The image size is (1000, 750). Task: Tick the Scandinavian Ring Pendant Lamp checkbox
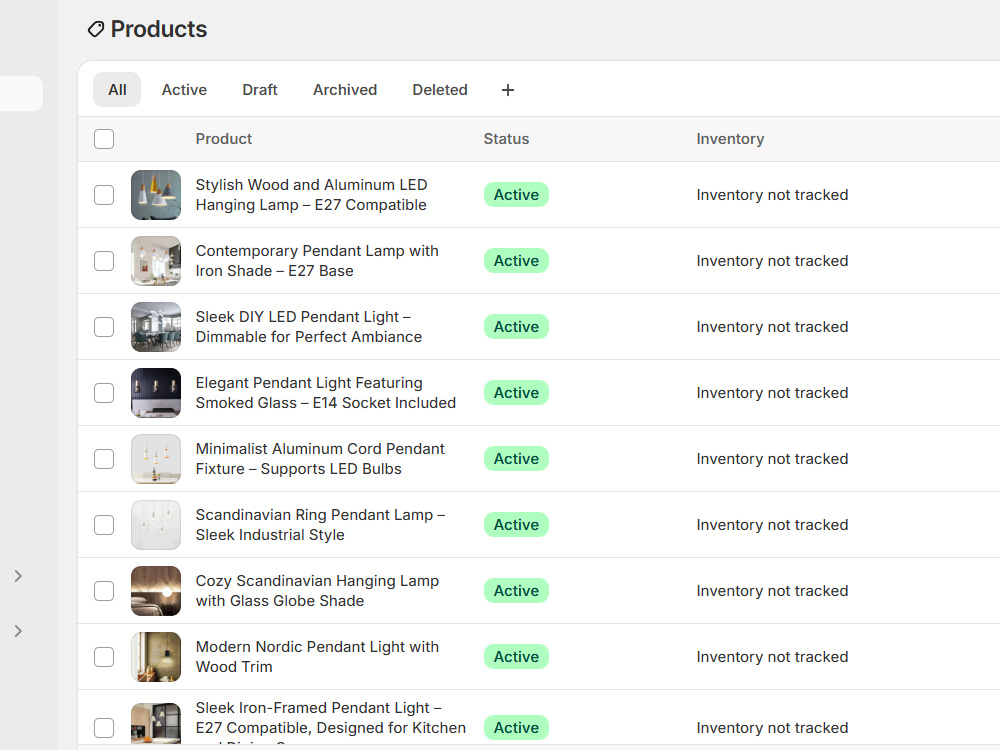(x=104, y=525)
